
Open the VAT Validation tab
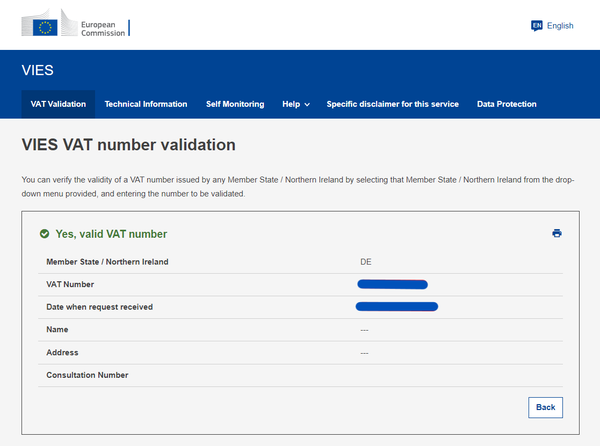tap(58, 104)
